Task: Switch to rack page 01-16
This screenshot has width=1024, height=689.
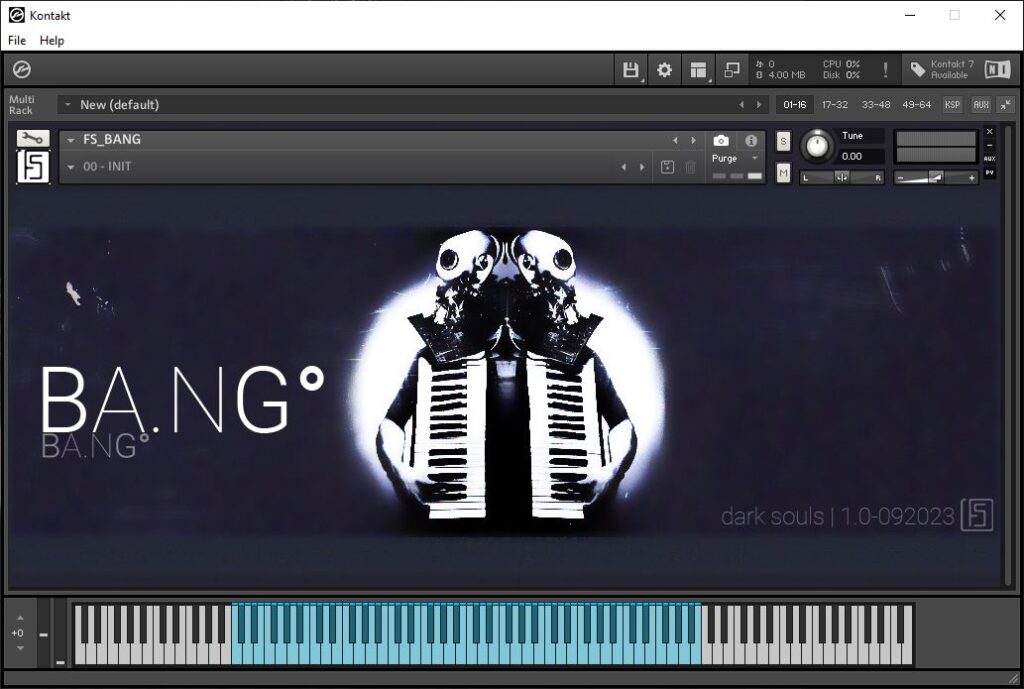Action: pyautogui.click(x=795, y=104)
